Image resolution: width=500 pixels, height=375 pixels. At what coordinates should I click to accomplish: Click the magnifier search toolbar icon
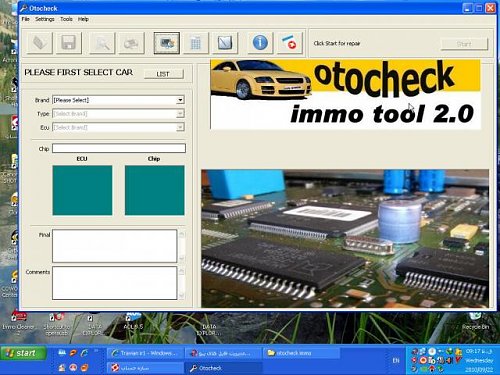[102, 43]
